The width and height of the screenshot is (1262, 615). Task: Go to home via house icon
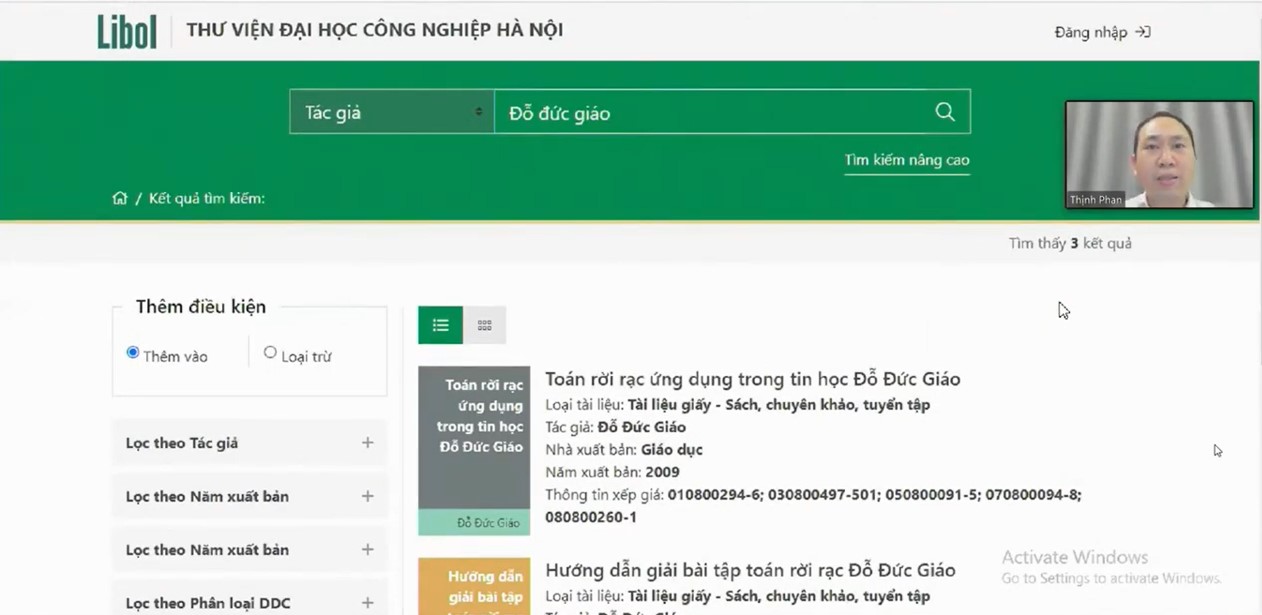(x=120, y=198)
